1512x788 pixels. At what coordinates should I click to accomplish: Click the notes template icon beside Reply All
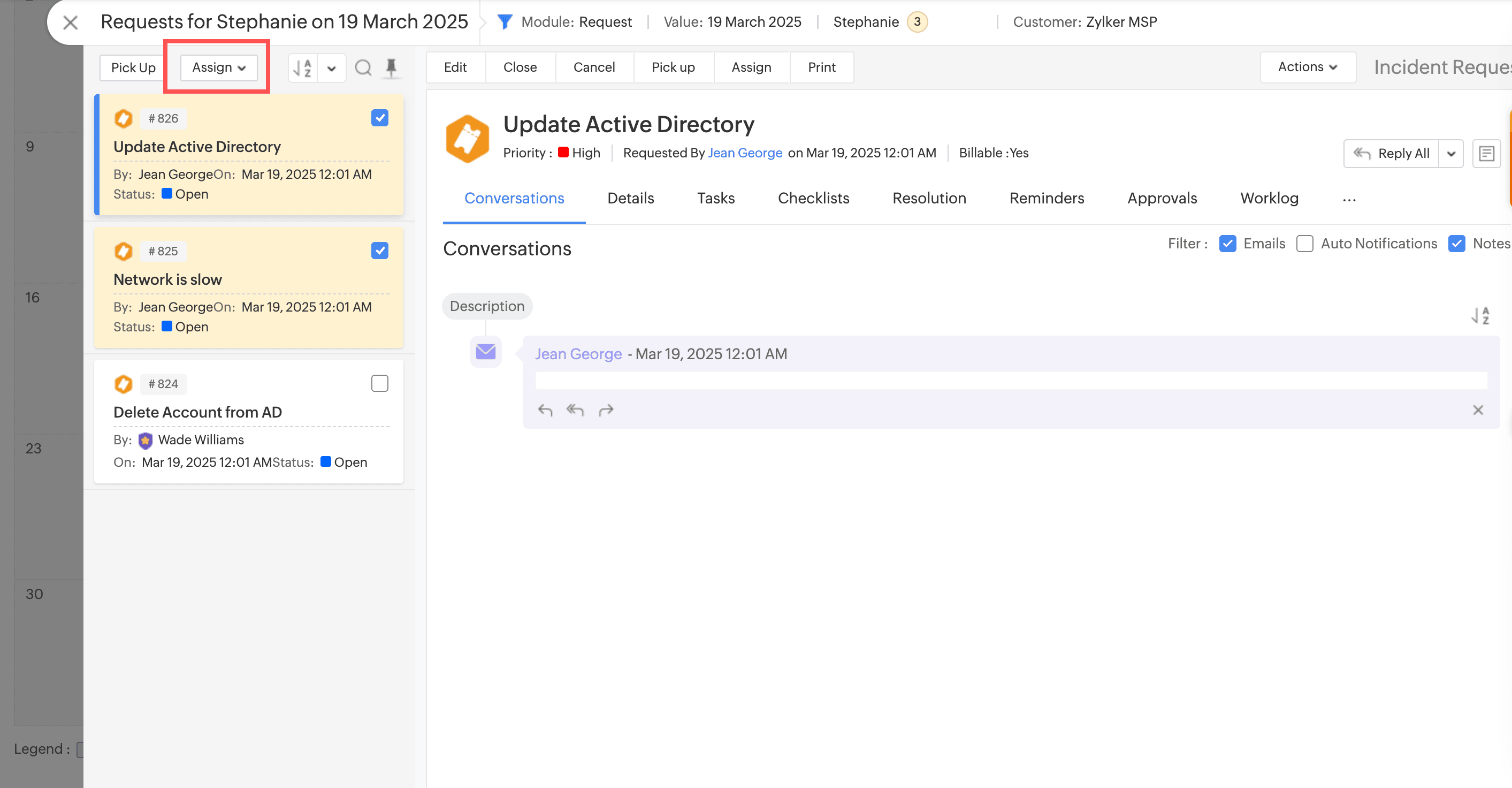click(x=1486, y=154)
